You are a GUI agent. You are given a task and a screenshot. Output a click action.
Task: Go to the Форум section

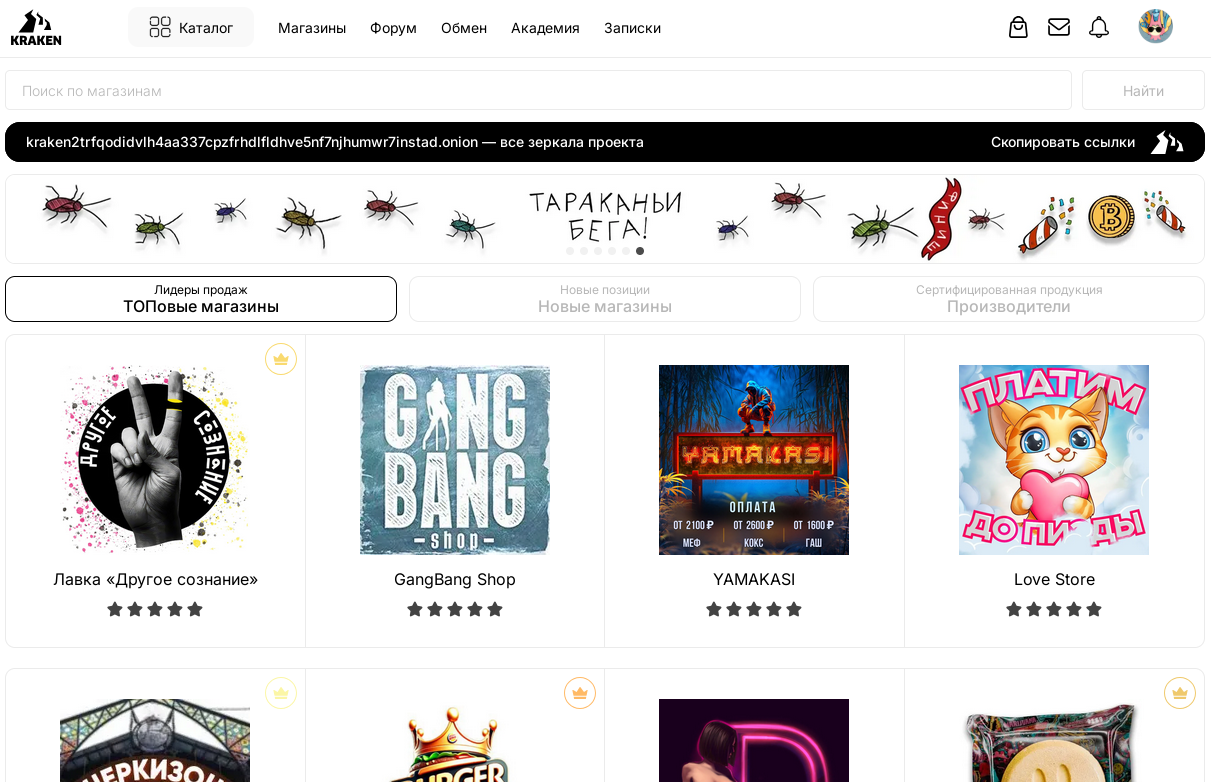pyautogui.click(x=393, y=28)
